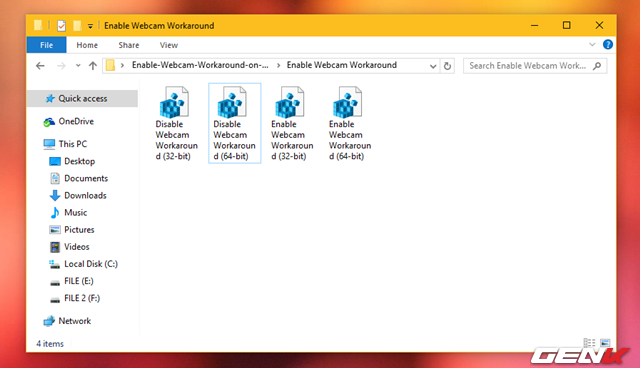640x368 pixels.
Task: Select Enable Webcam Workaround (32-bit) registry file
Action: (x=292, y=123)
